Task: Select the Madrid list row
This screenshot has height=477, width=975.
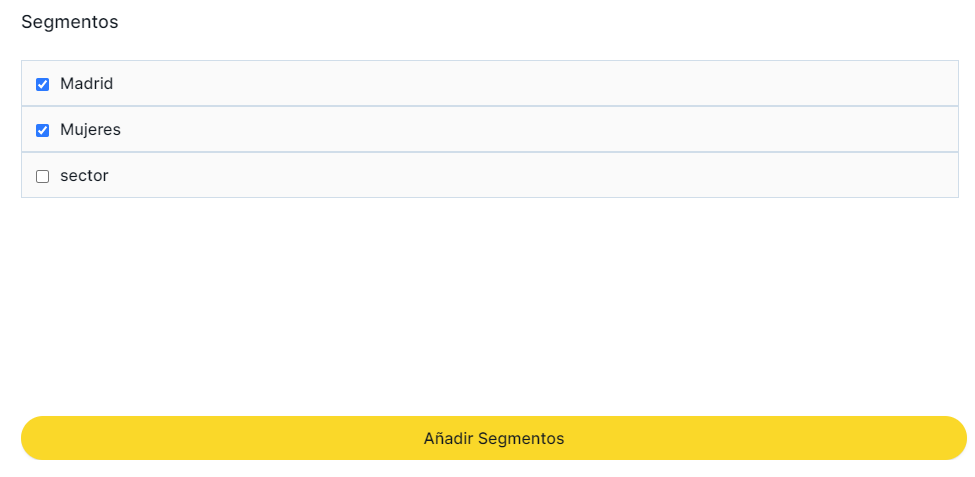Action: [489, 84]
